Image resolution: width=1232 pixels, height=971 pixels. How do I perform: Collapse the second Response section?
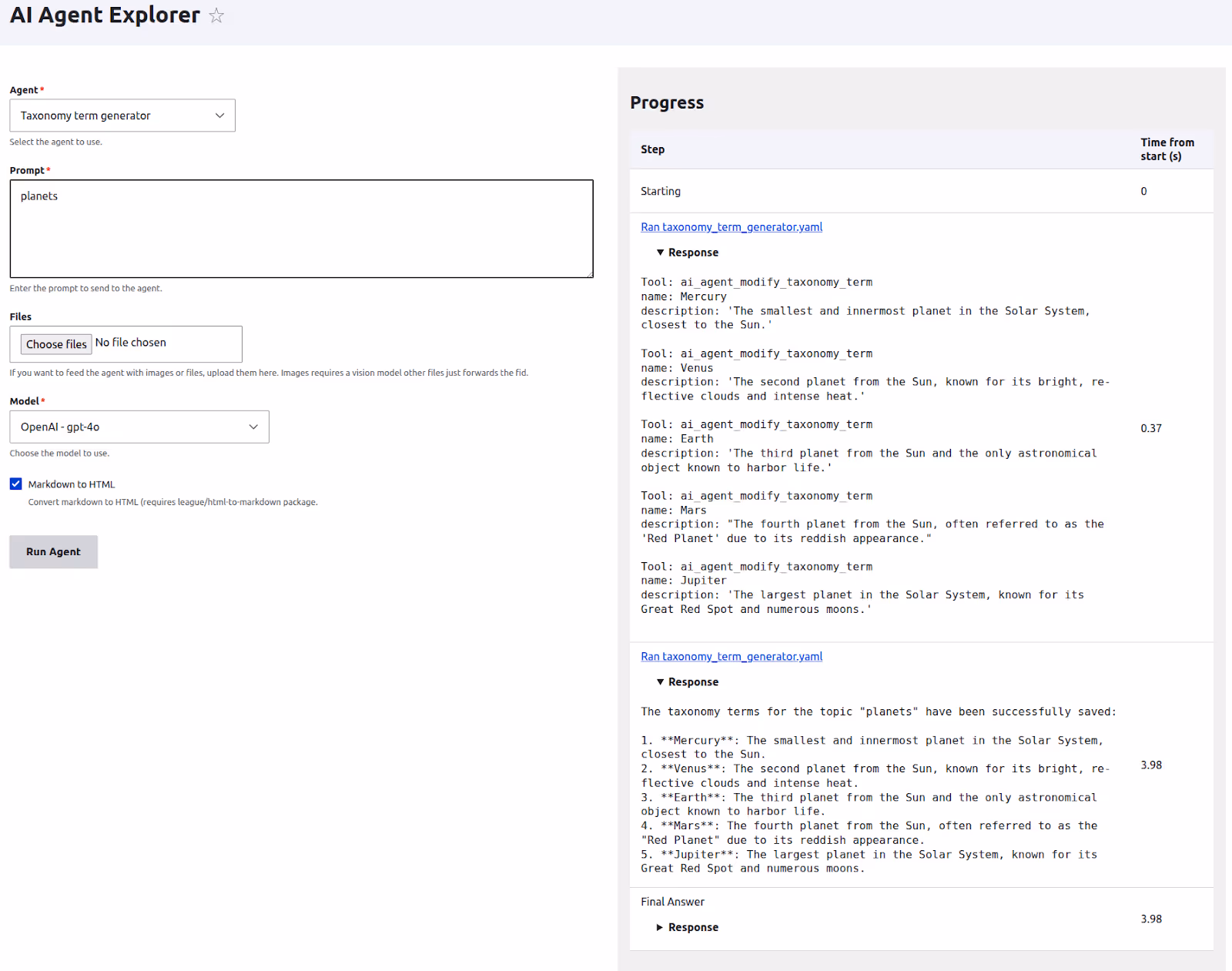coord(687,682)
